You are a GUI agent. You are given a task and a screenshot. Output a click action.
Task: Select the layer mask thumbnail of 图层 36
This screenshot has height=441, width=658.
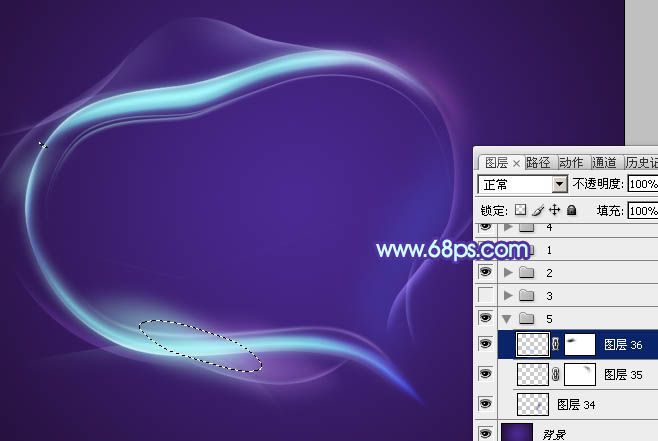(580, 345)
